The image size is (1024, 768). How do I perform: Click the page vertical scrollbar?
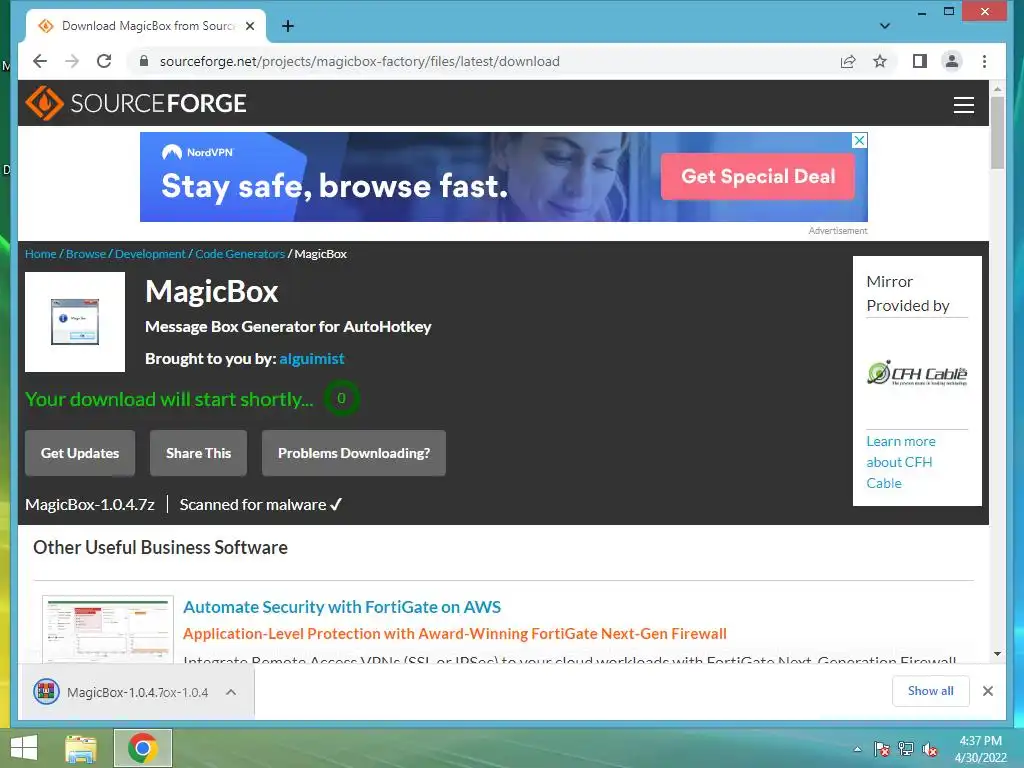997,133
